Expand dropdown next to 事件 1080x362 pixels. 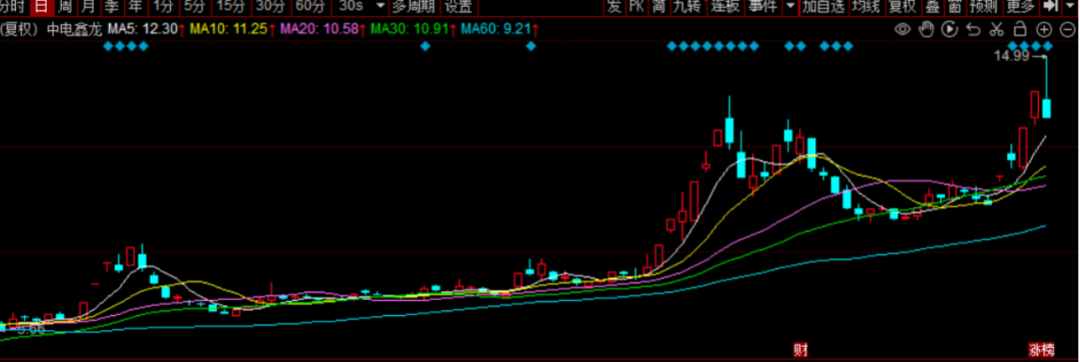click(789, 7)
